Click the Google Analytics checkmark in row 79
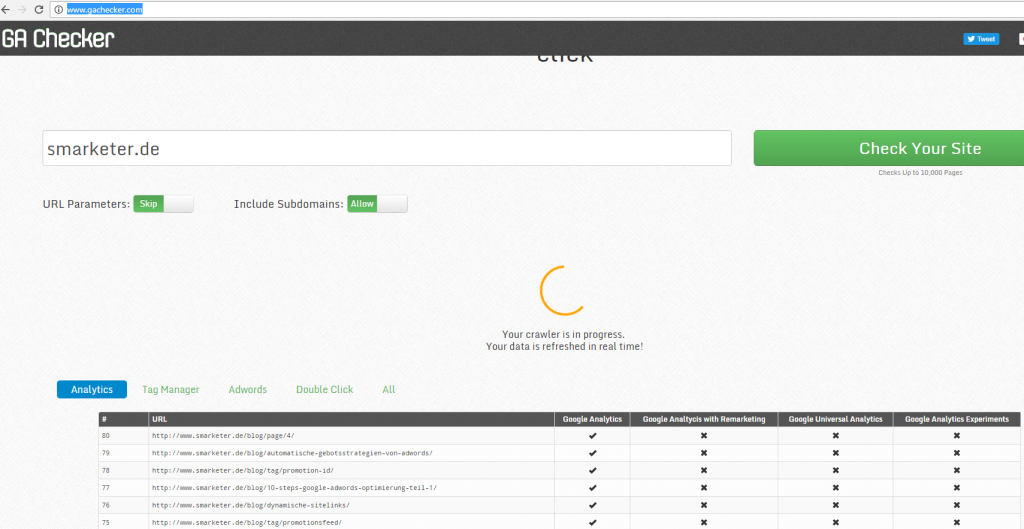This screenshot has height=529, width=1024. [592, 453]
